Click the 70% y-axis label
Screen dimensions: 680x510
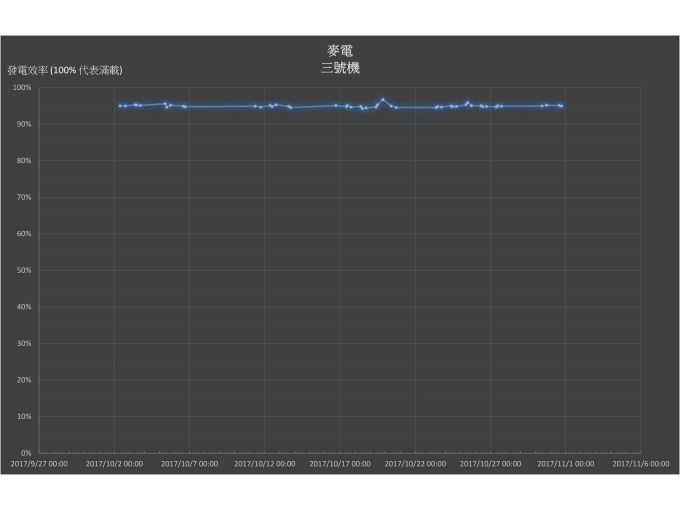(x=24, y=197)
